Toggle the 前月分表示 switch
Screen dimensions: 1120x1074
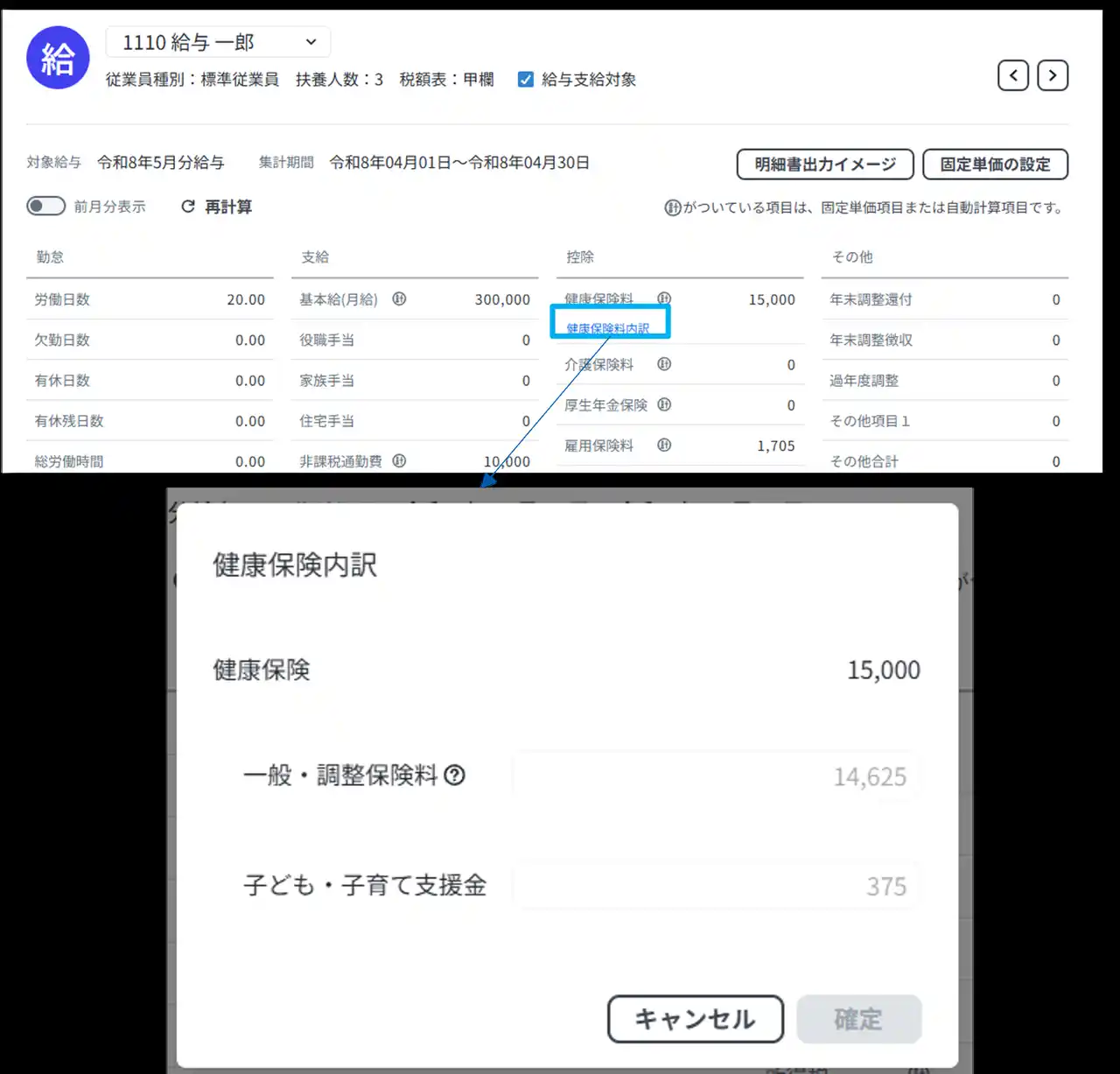pyautogui.click(x=46, y=207)
